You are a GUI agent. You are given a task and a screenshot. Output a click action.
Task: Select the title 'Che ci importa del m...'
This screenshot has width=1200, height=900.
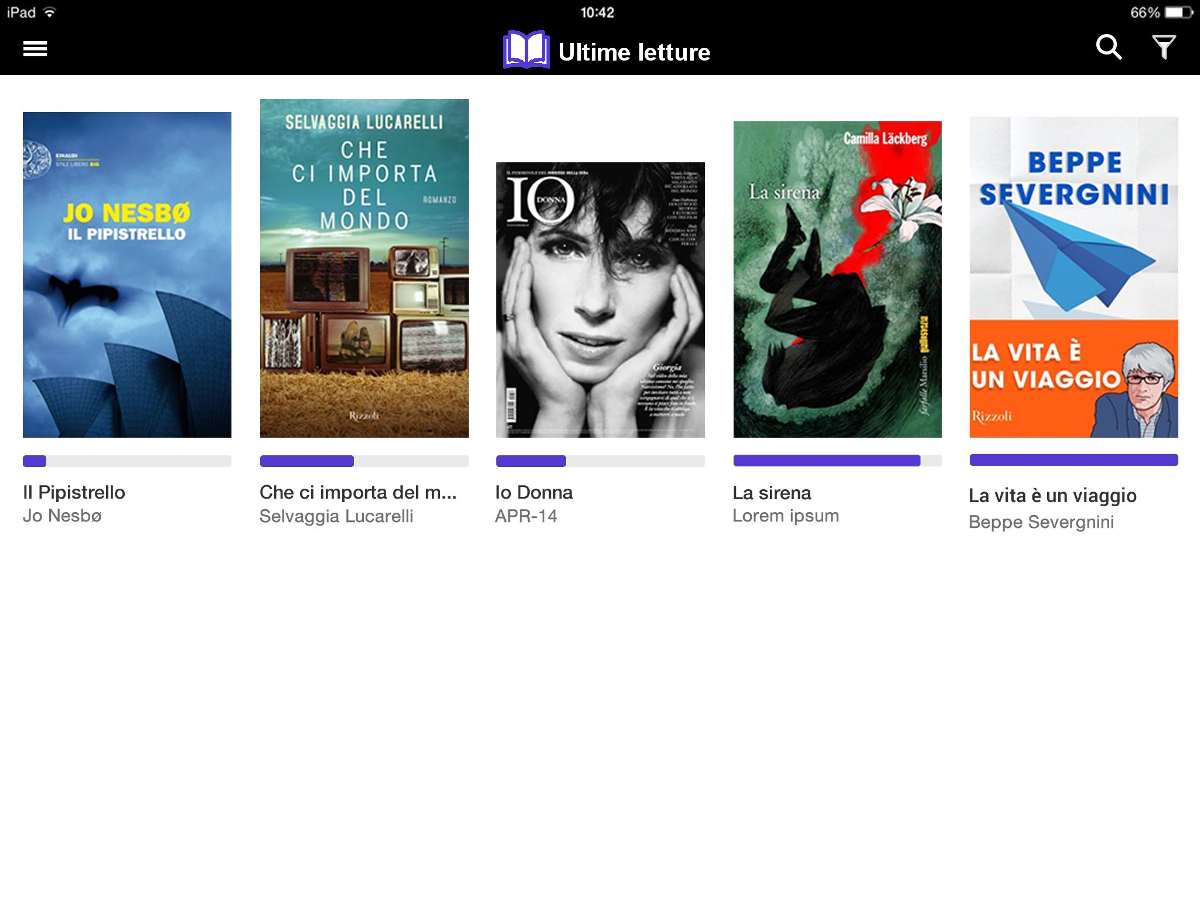[x=358, y=493]
